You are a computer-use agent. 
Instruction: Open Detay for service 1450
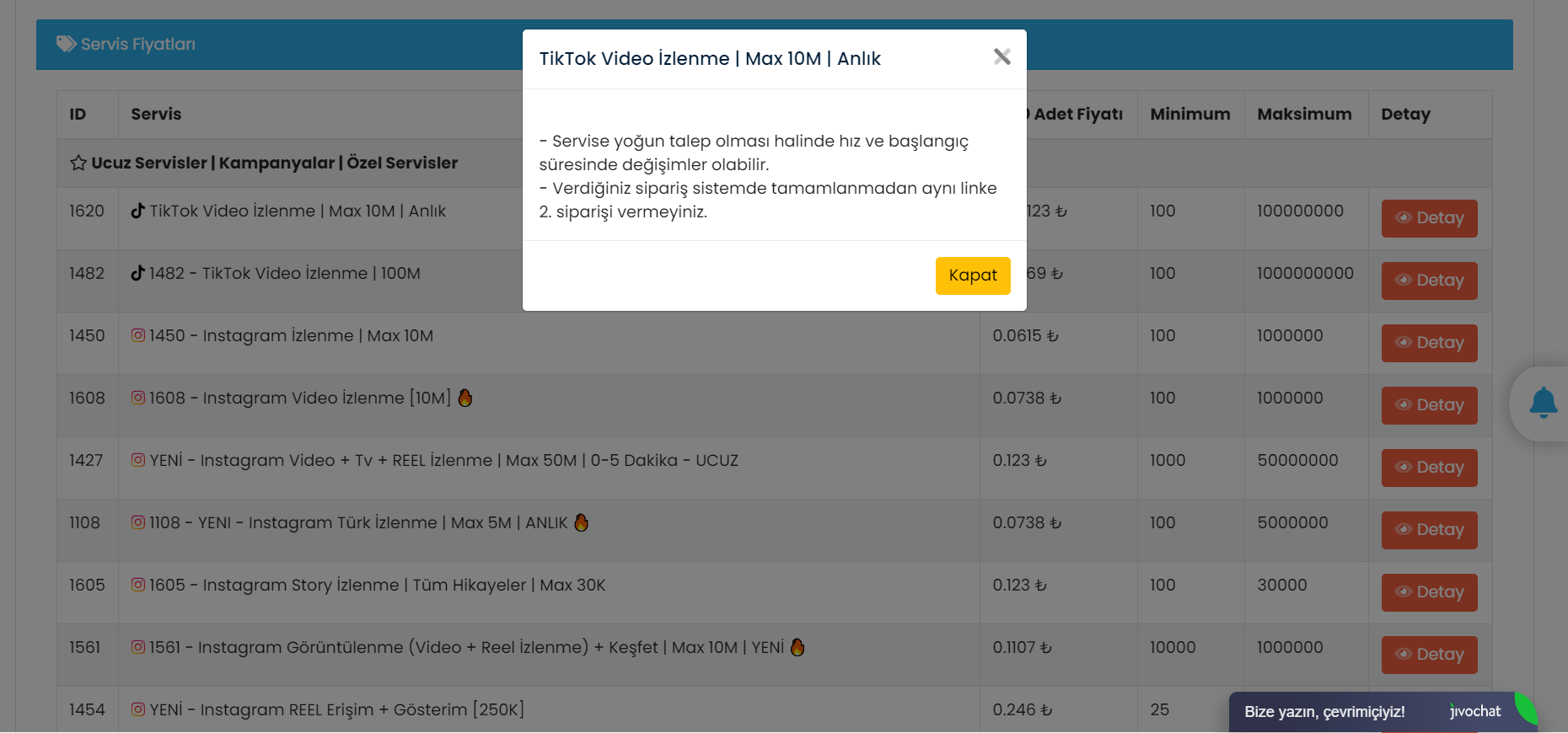point(1429,343)
